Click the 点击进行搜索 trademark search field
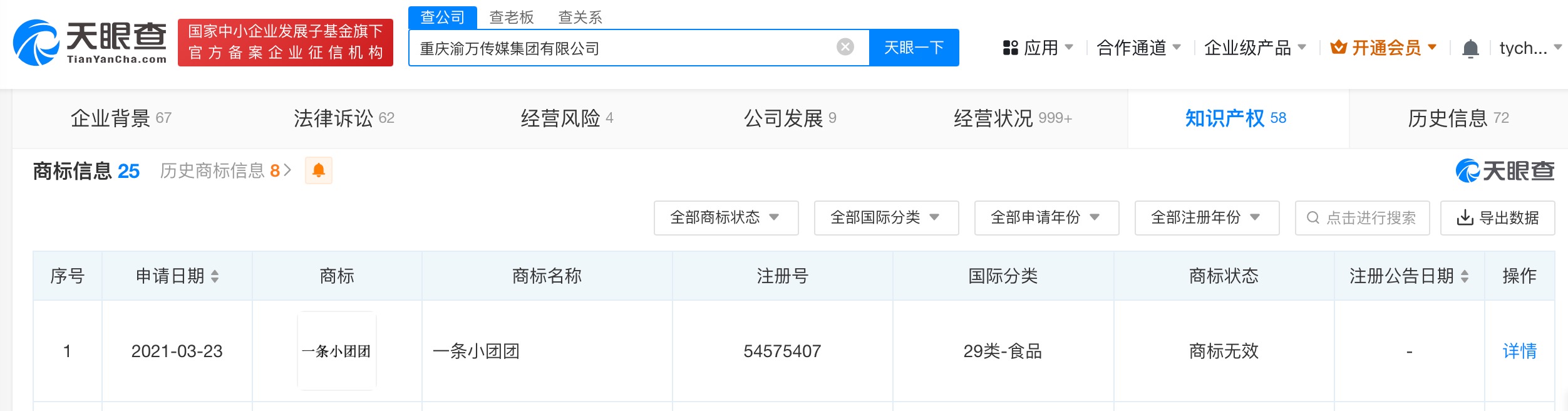Viewport: 1568px width, 411px height. (x=1361, y=218)
